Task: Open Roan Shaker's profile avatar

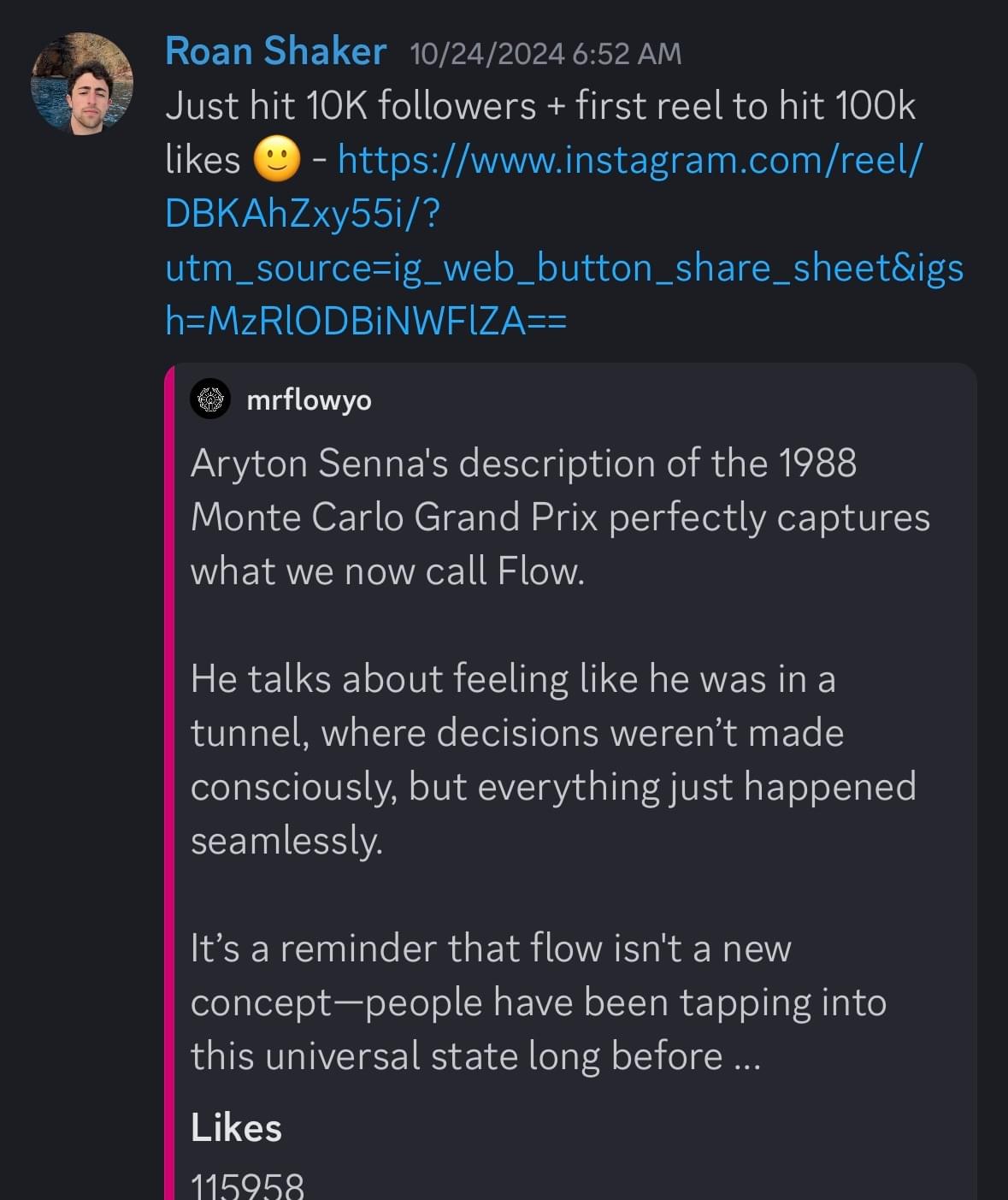Action: point(82,84)
